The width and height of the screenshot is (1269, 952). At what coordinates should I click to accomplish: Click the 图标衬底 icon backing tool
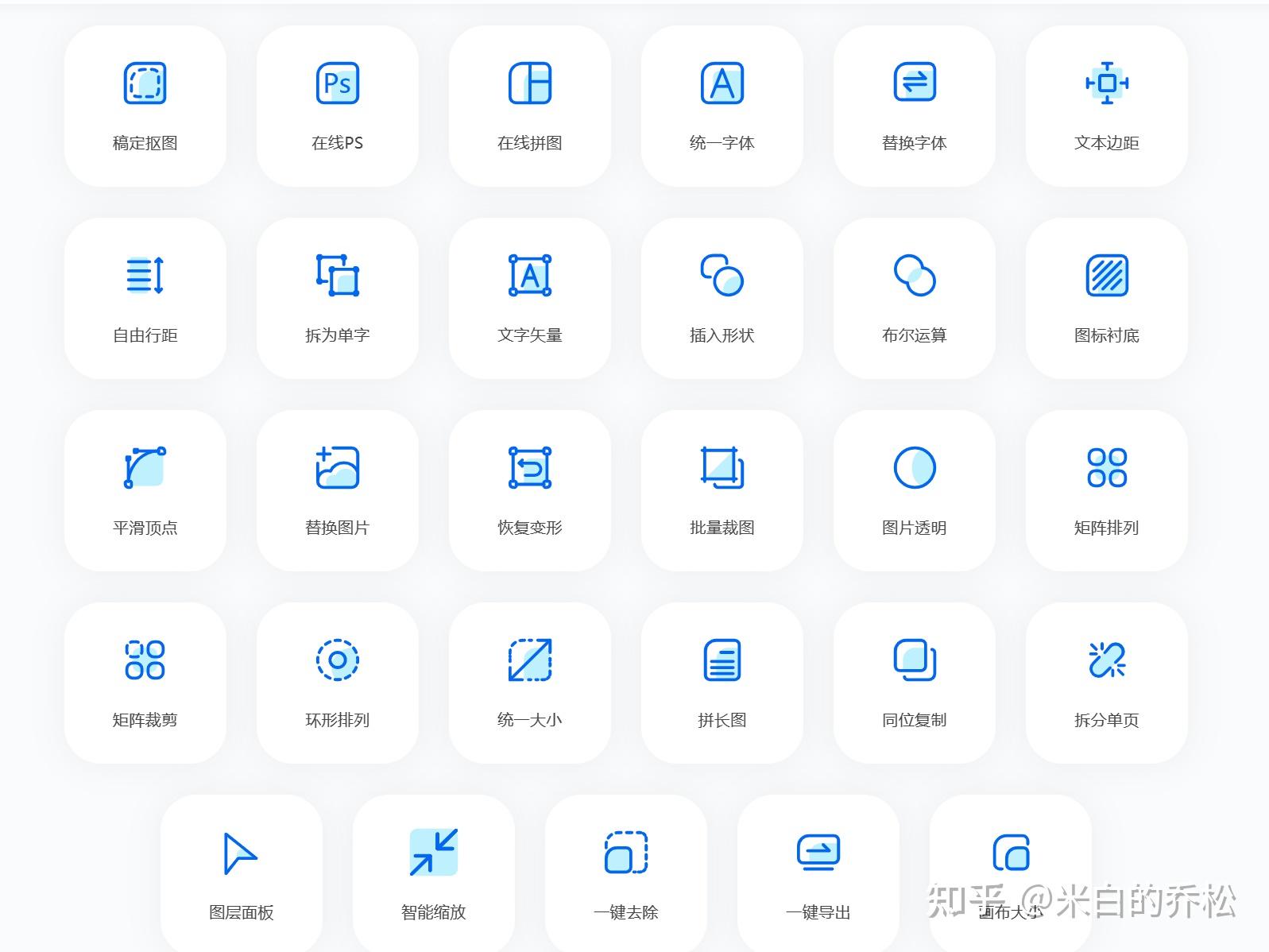[x=1107, y=276]
